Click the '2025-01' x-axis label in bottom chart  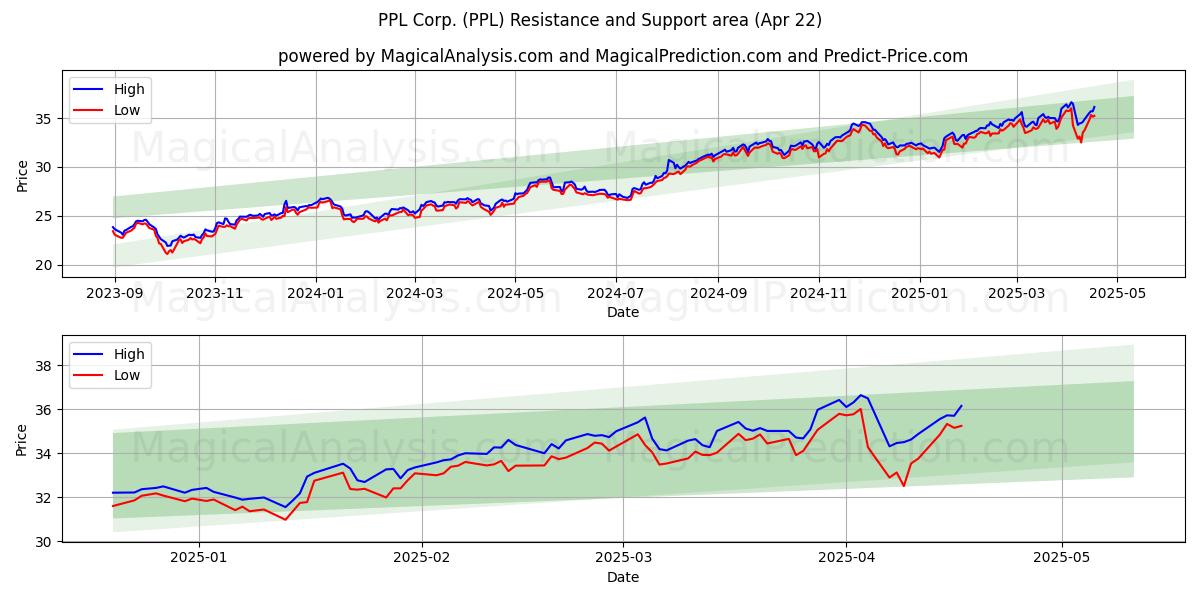[199, 558]
